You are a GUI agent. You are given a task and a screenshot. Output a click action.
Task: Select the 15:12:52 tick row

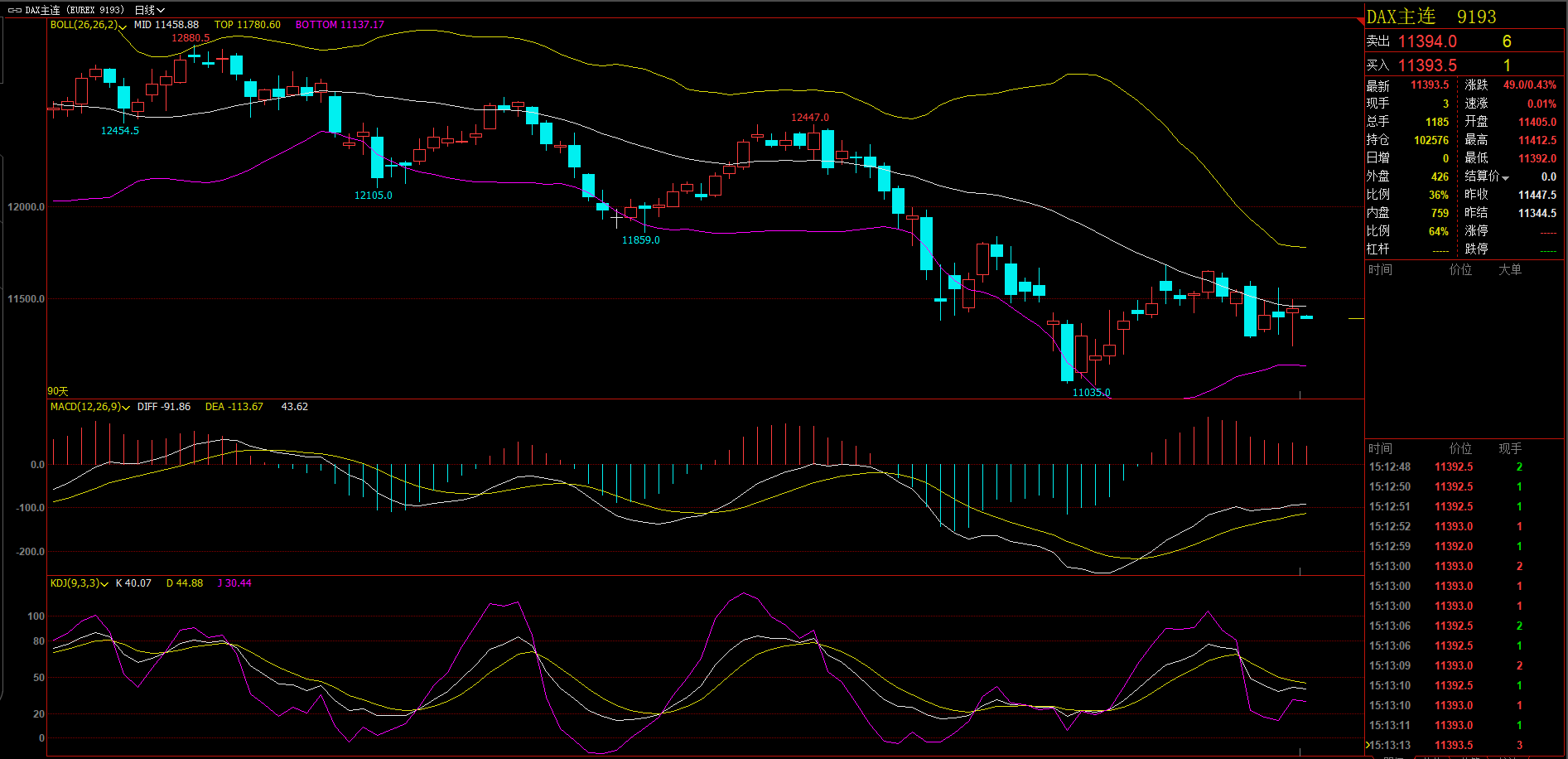pyautogui.click(x=1464, y=527)
